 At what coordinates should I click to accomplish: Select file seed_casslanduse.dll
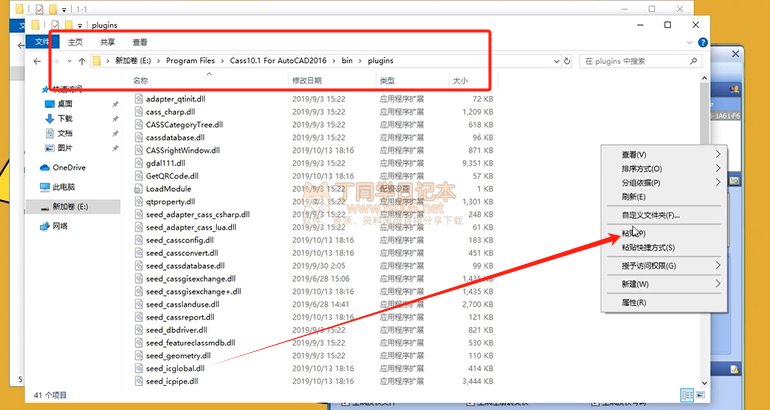[x=182, y=304]
